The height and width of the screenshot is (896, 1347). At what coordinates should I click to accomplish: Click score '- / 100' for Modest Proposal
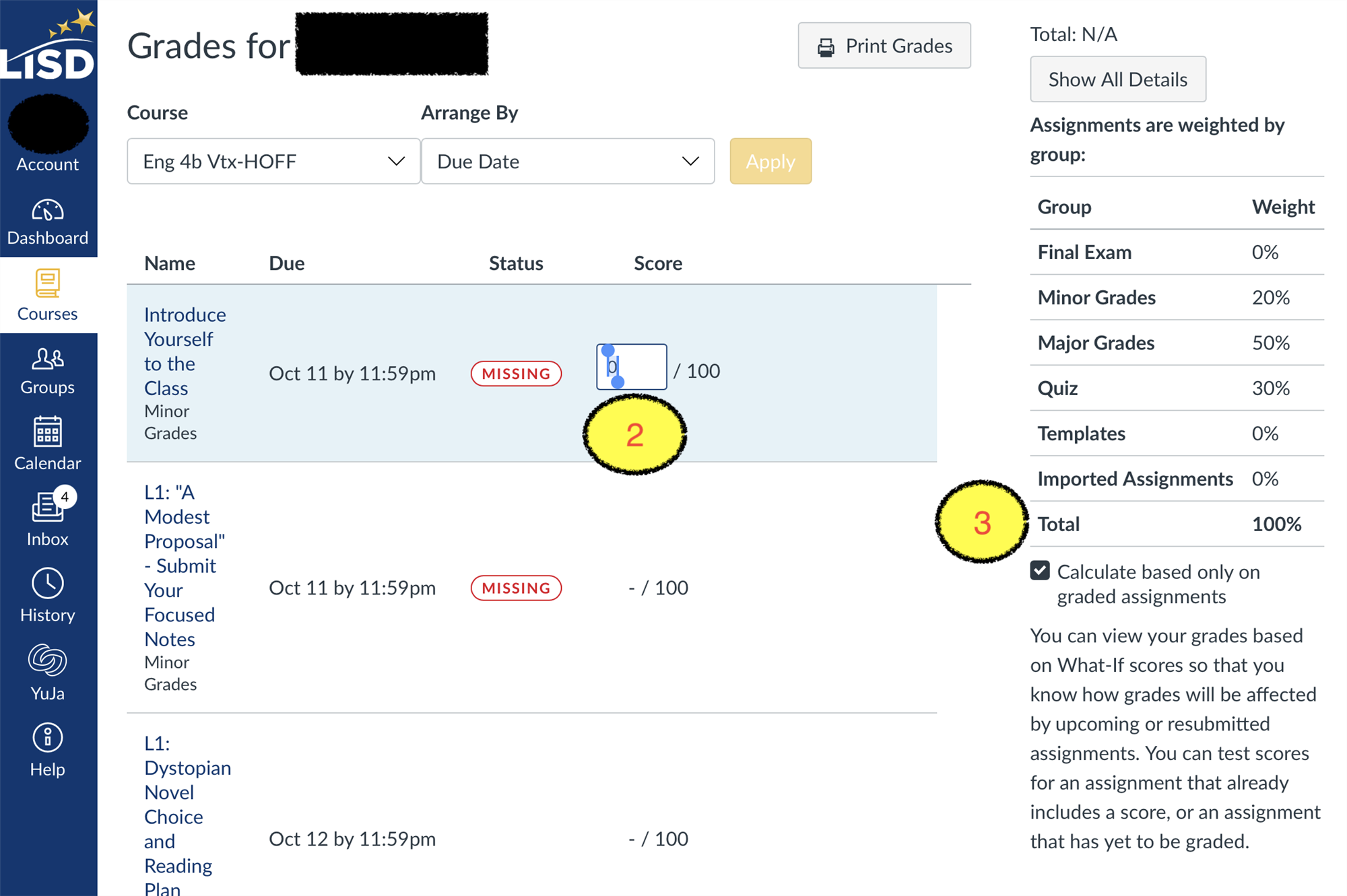coord(658,588)
